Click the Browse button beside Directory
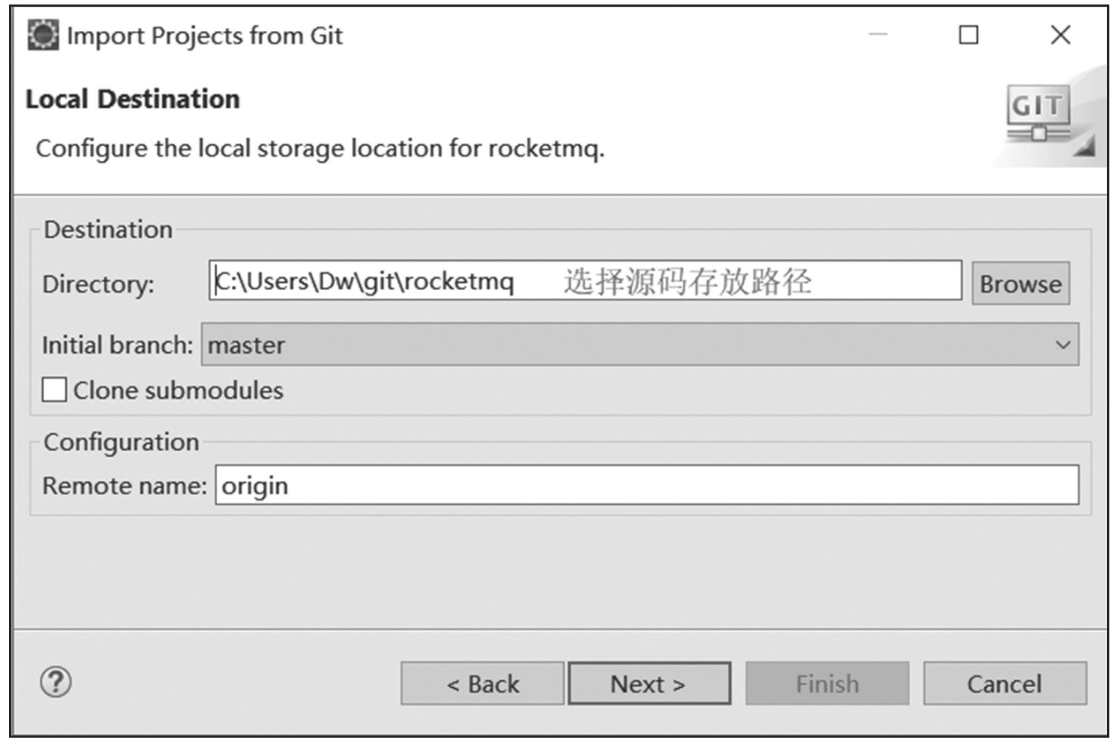 1020,284
